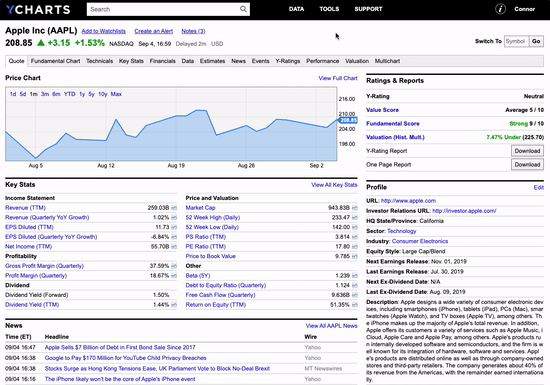Open chart icon for Return on Equity
Viewport: 550px width, 385px height.
pyautogui.click(x=355, y=305)
